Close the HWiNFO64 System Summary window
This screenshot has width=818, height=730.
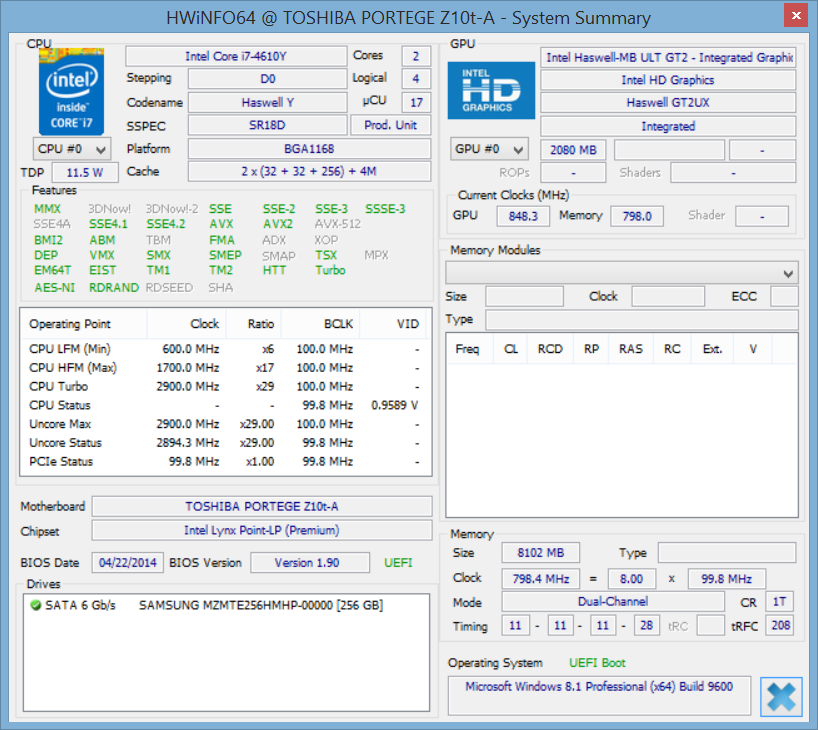pyautogui.click(x=796, y=15)
